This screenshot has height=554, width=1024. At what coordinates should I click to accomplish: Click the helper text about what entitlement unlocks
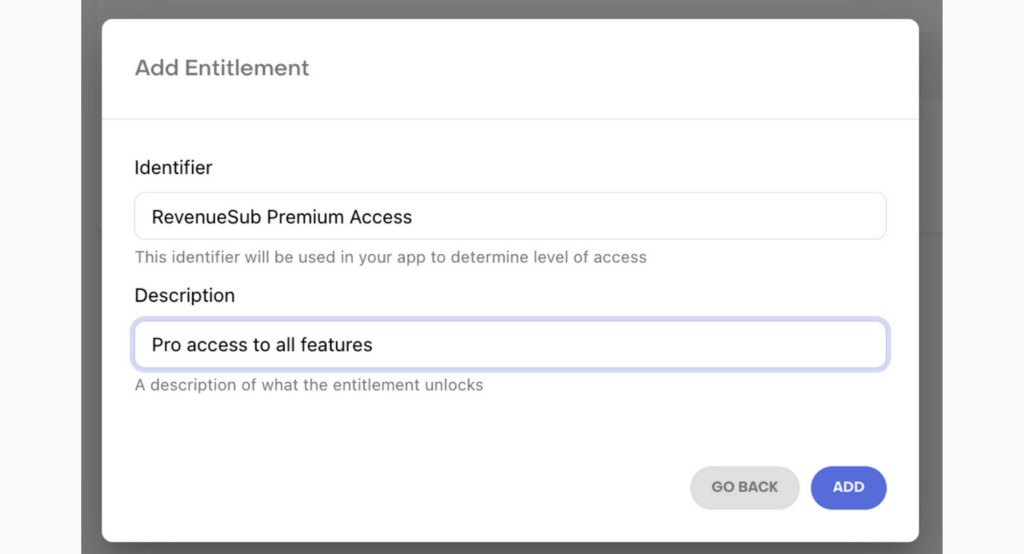[309, 385]
